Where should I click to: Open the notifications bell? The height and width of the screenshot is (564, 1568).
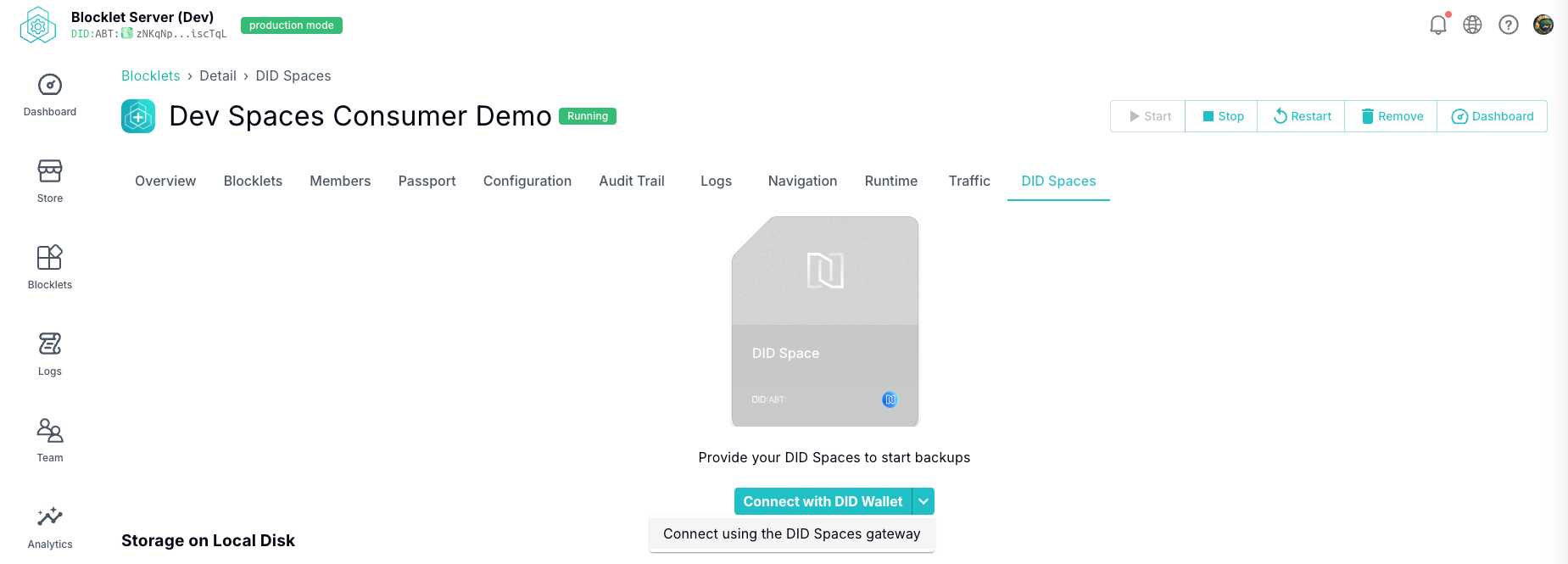[x=1438, y=25]
